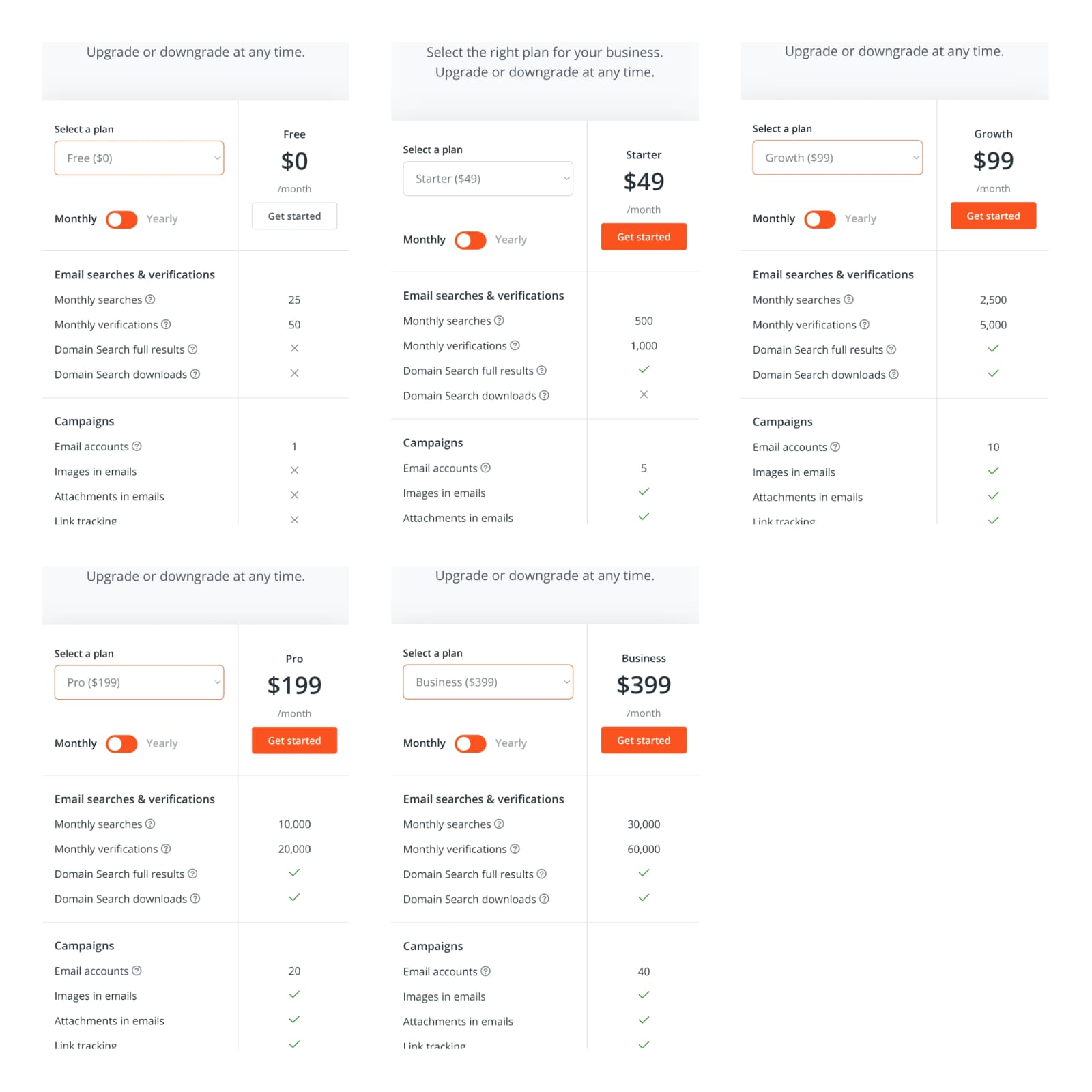Toggle Monthly/Yearly switch in the Business plan card
Viewport: 1092px width, 1092px height.
tap(470, 744)
